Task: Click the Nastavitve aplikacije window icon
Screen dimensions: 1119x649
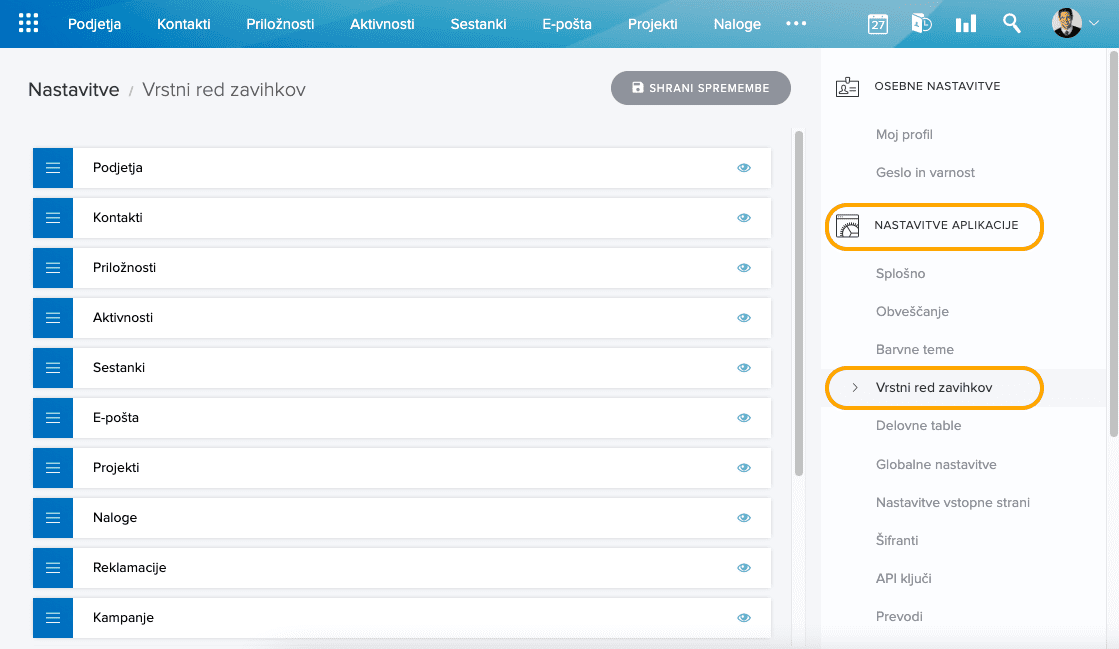Action: coord(846,227)
